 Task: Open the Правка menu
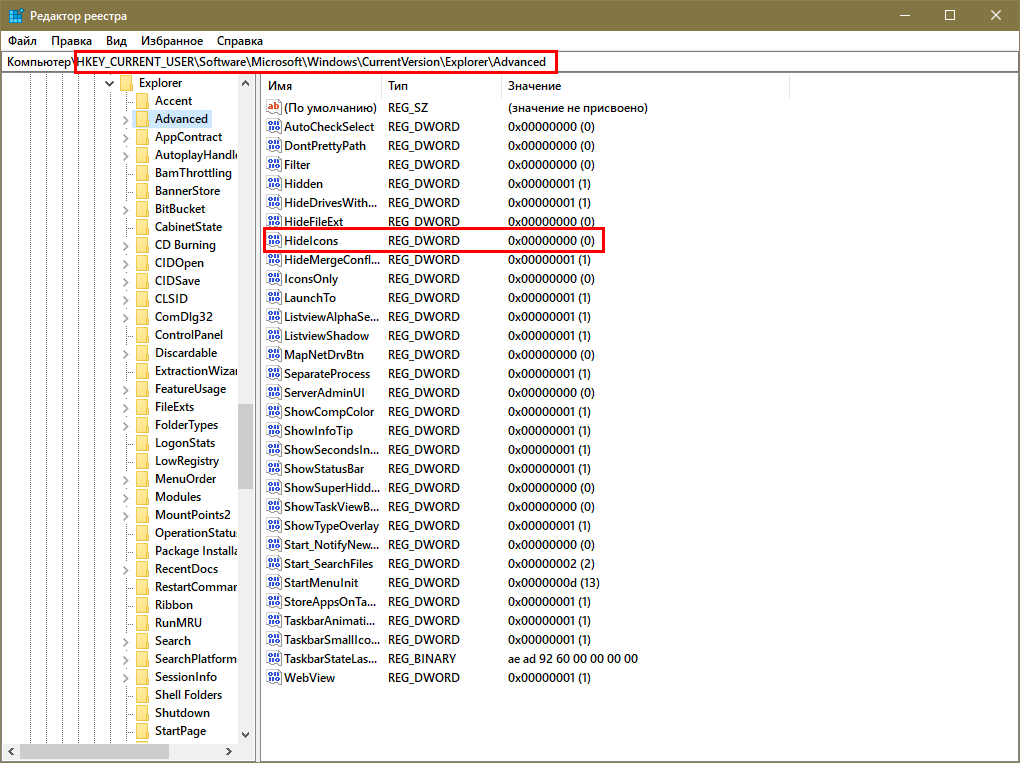(71, 41)
